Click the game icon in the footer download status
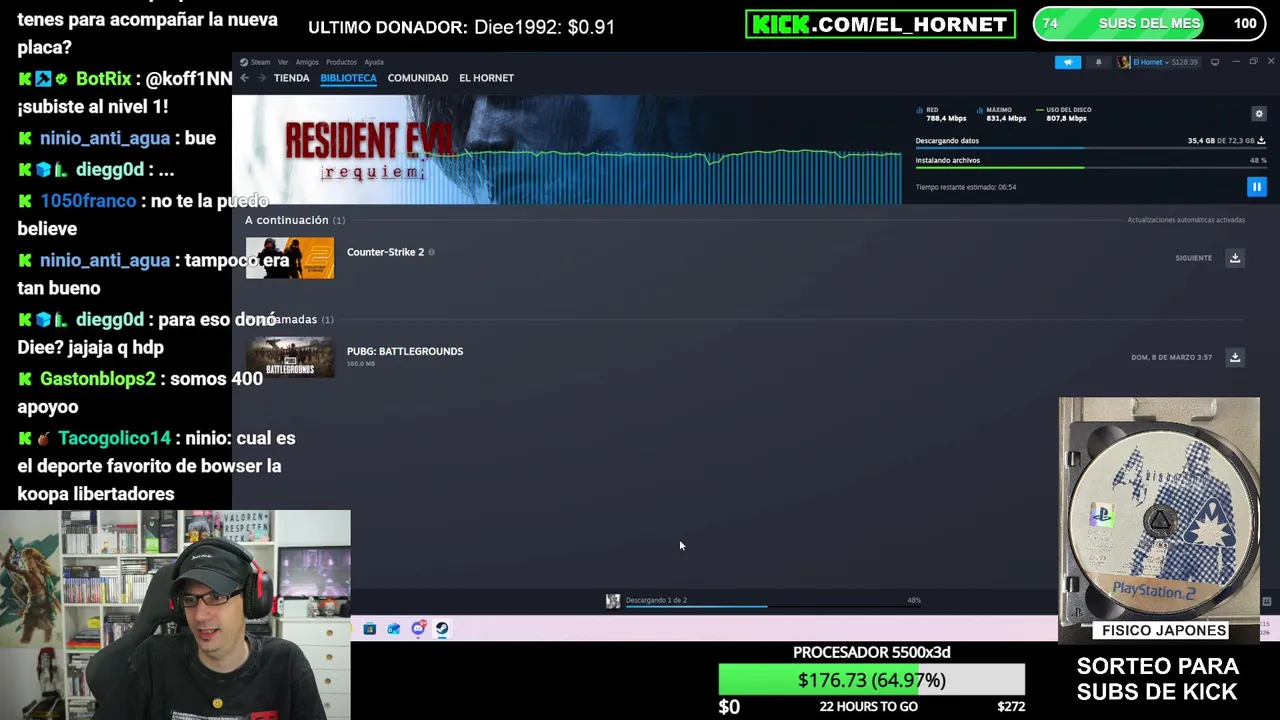Viewport: 1280px width, 720px height. [x=613, y=600]
